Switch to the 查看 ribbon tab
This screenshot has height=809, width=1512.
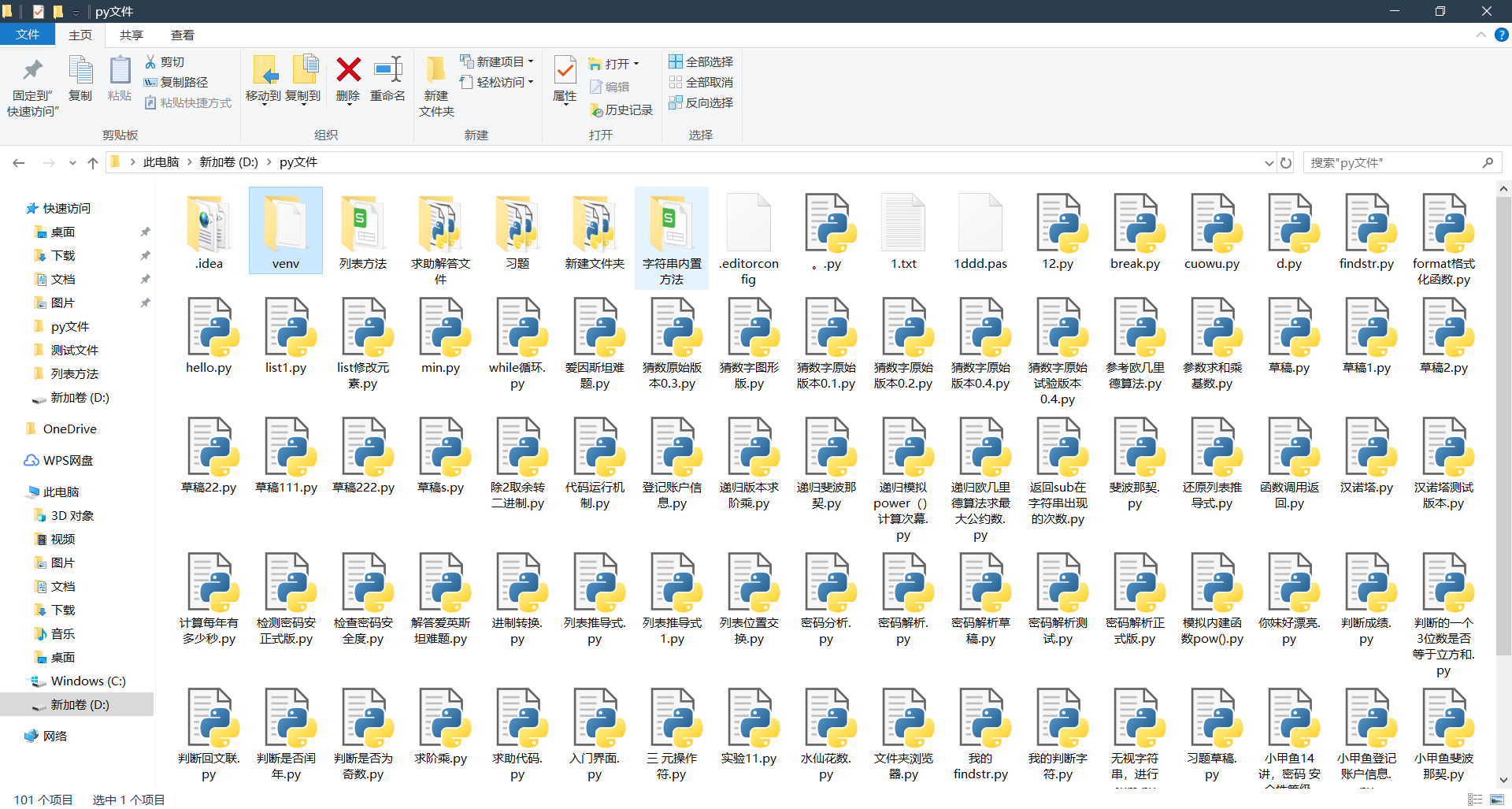point(183,35)
